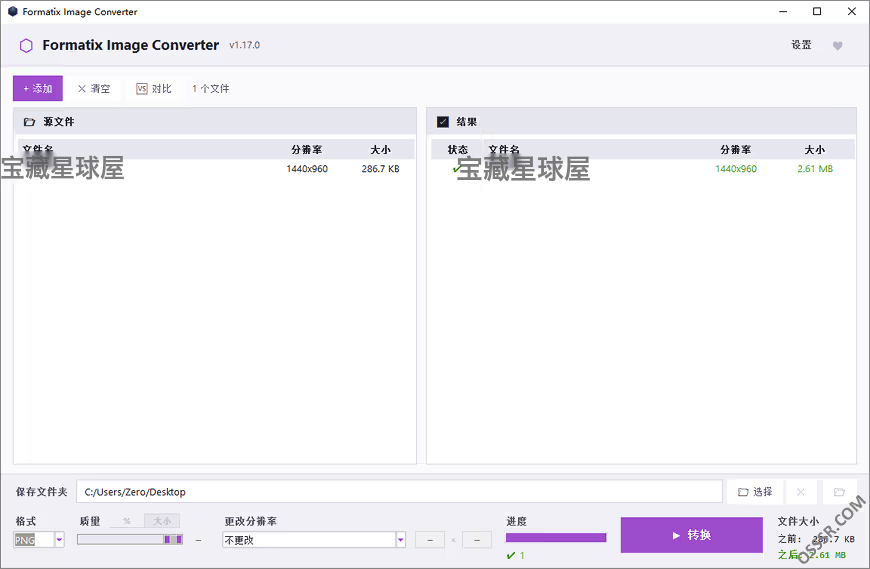The width and height of the screenshot is (870, 569).
Task: Click the open-folder icon button
Action: [839, 491]
